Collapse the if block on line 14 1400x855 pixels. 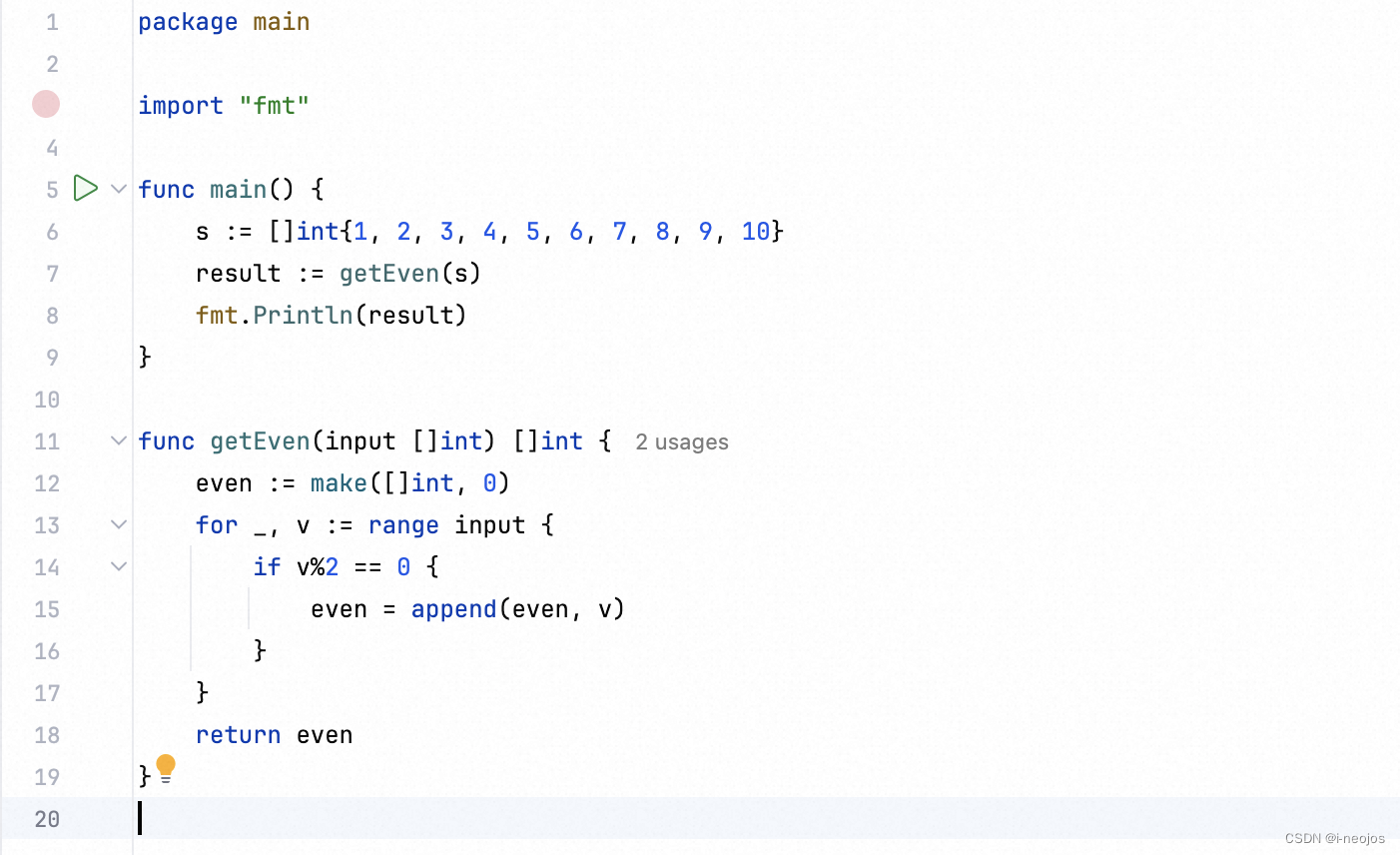[x=118, y=566]
